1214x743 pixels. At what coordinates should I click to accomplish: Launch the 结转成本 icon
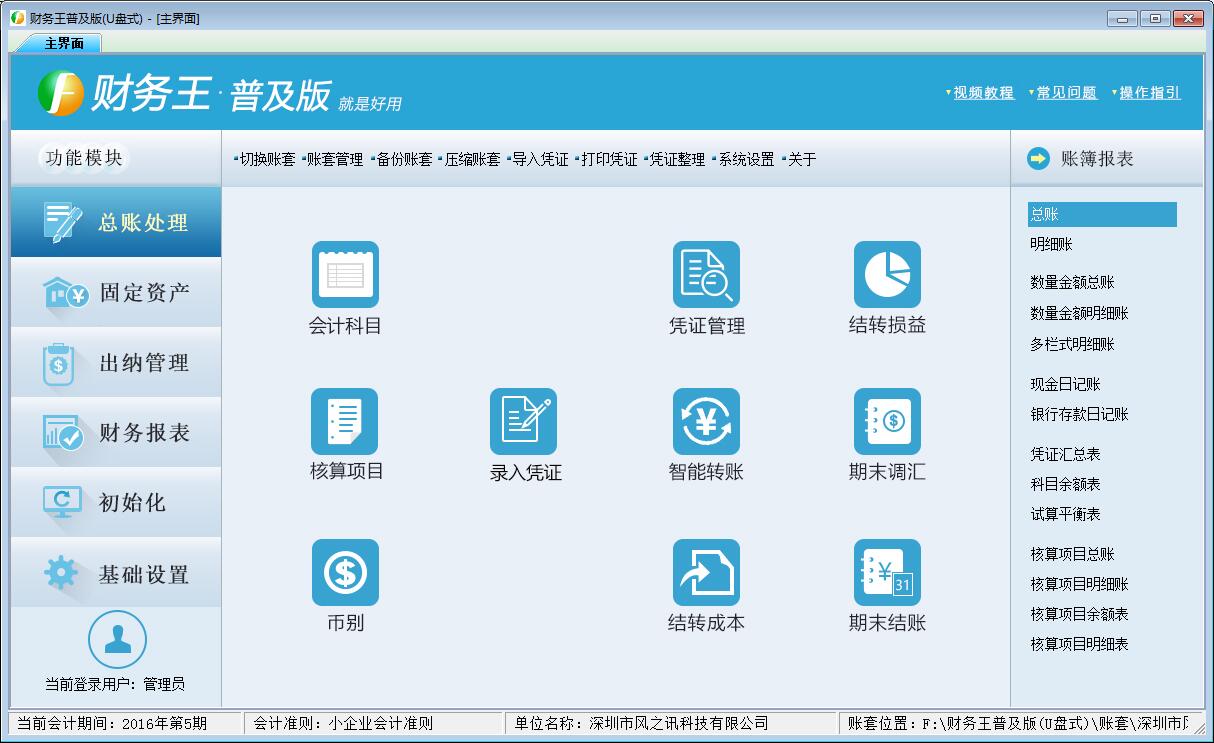(706, 573)
